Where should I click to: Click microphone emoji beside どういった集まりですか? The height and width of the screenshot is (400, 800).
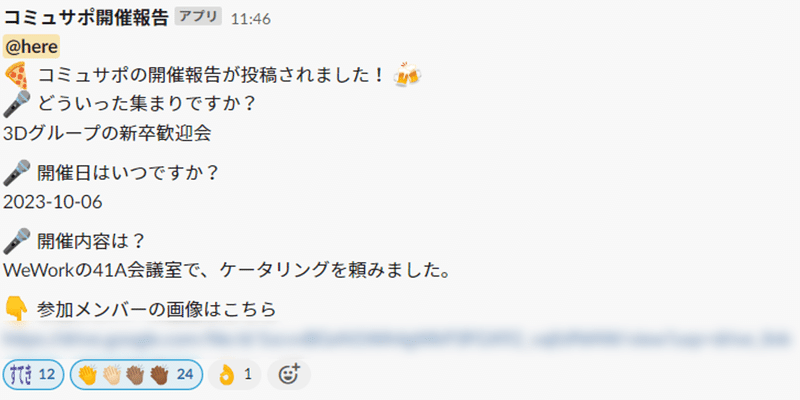tap(17, 105)
